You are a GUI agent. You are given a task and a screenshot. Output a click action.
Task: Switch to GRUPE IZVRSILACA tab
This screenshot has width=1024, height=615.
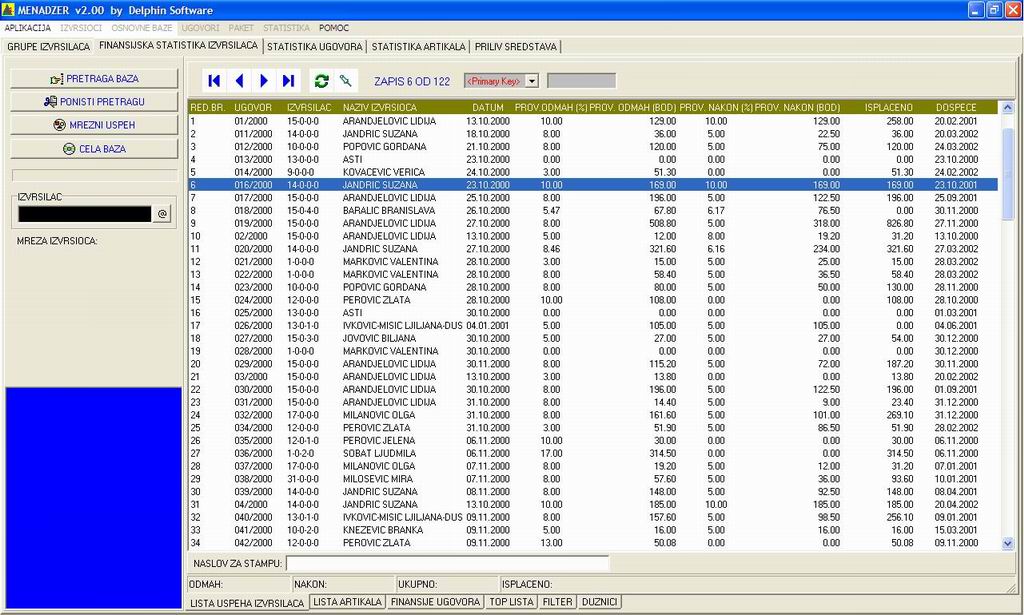[x=49, y=47]
